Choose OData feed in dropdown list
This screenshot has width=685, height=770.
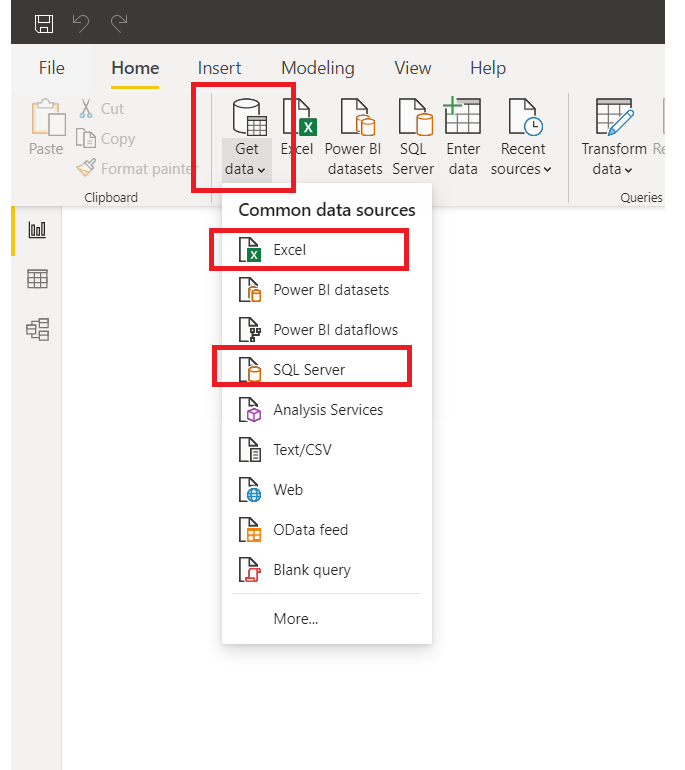tap(327, 529)
